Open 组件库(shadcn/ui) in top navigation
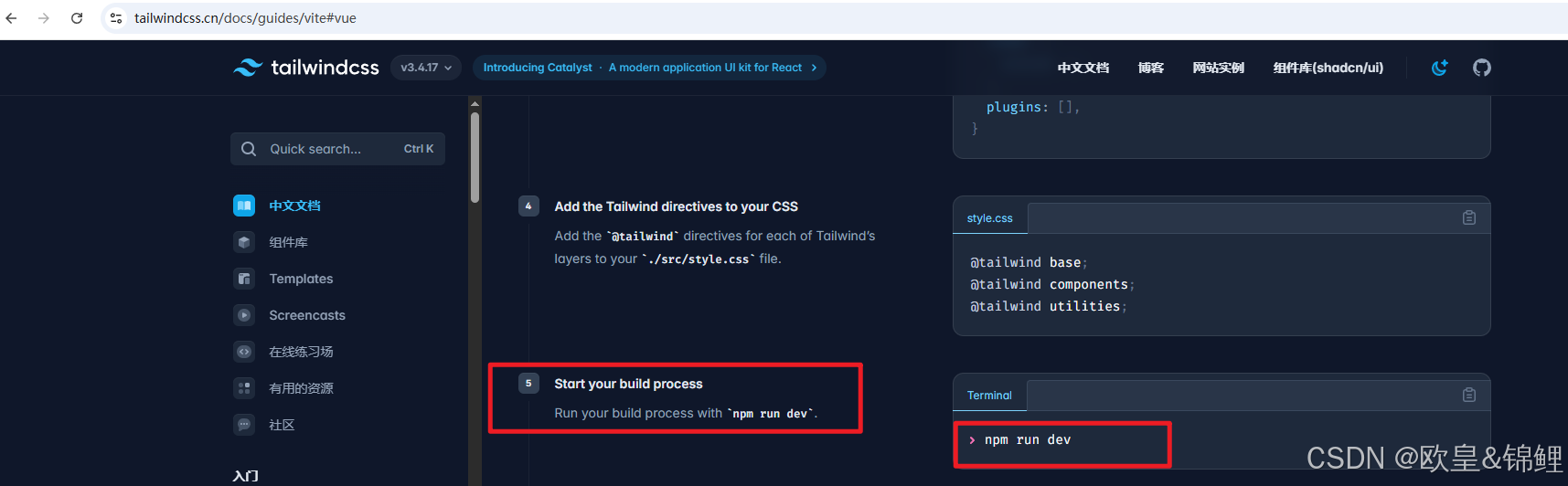This screenshot has height=486, width=1568. click(x=1328, y=68)
